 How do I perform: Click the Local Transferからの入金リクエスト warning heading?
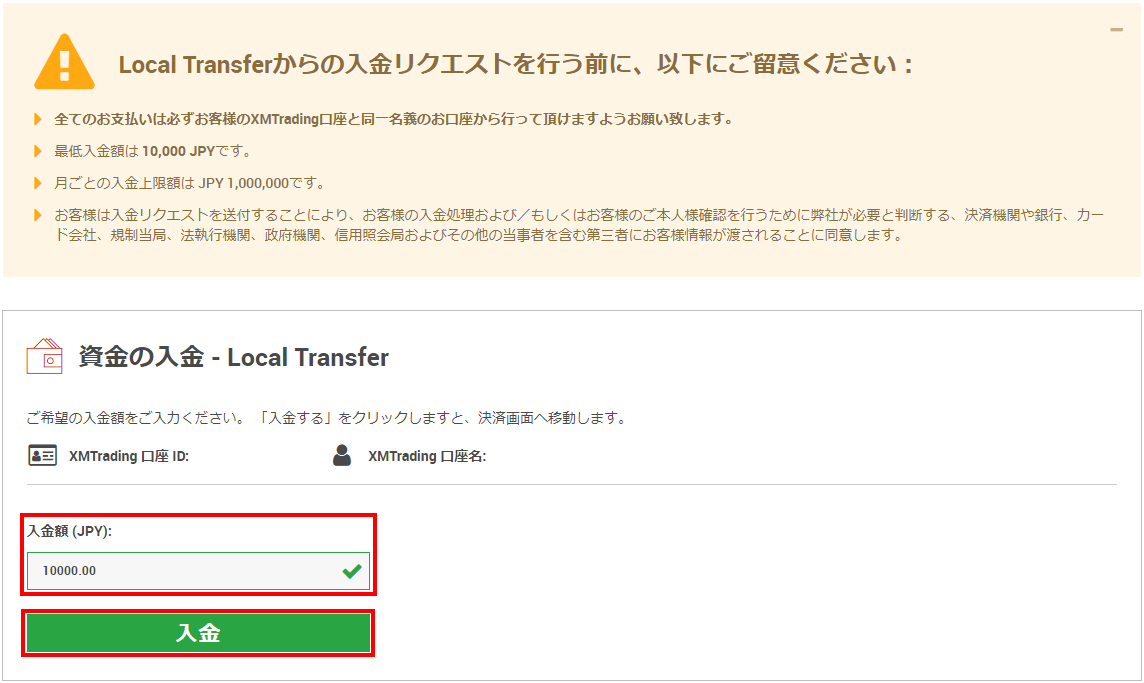tap(516, 64)
